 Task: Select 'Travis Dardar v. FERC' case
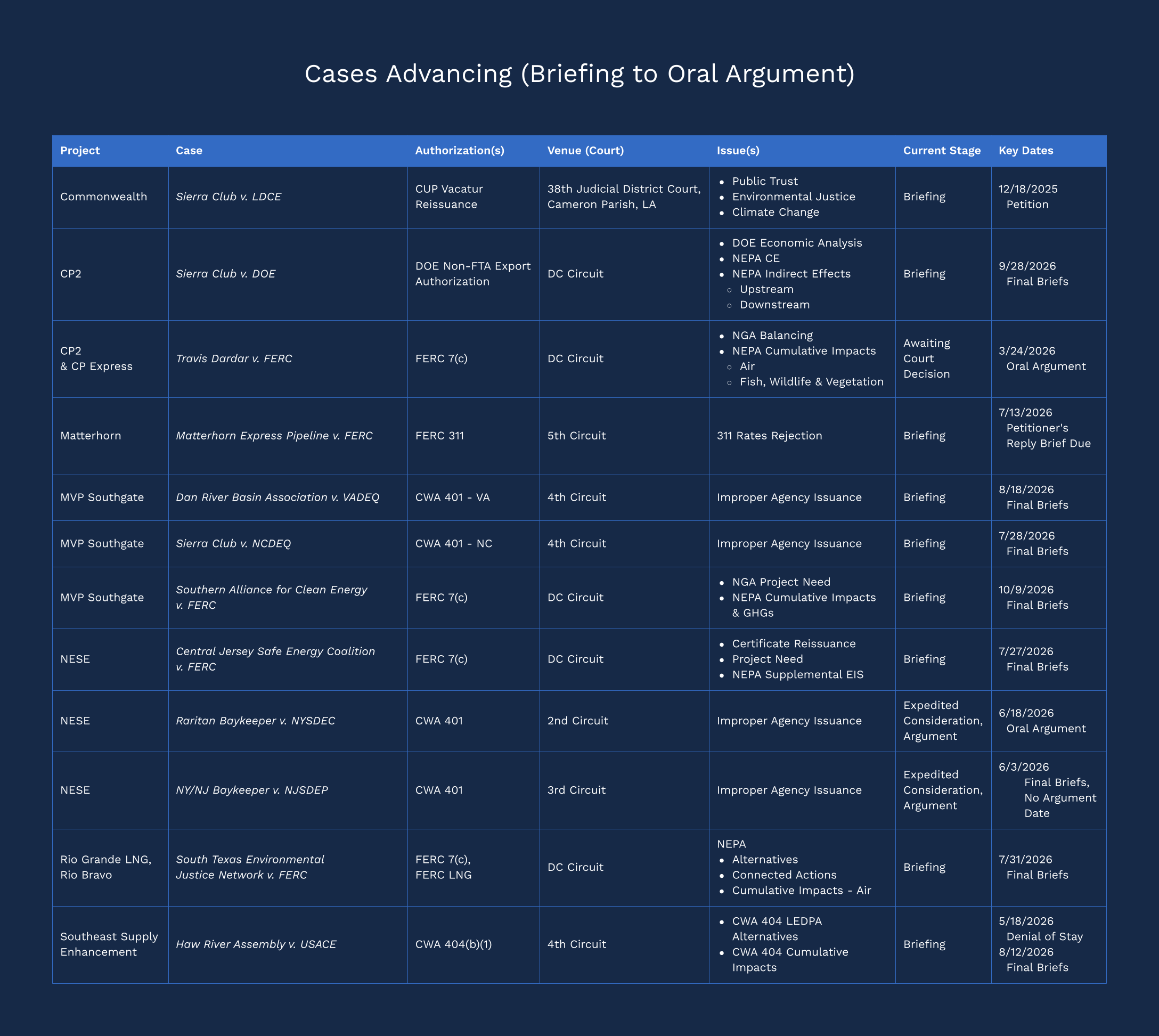click(x=234, y=358)
